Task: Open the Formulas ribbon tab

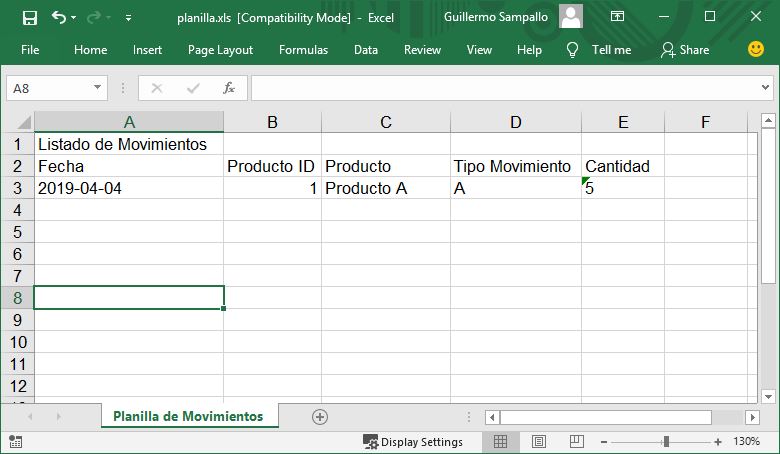Action: 303,50
